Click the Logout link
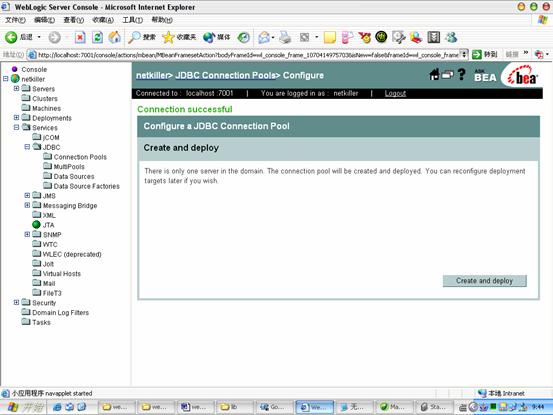553x415 pixels. pyautogui.click(x=395, y=93)
